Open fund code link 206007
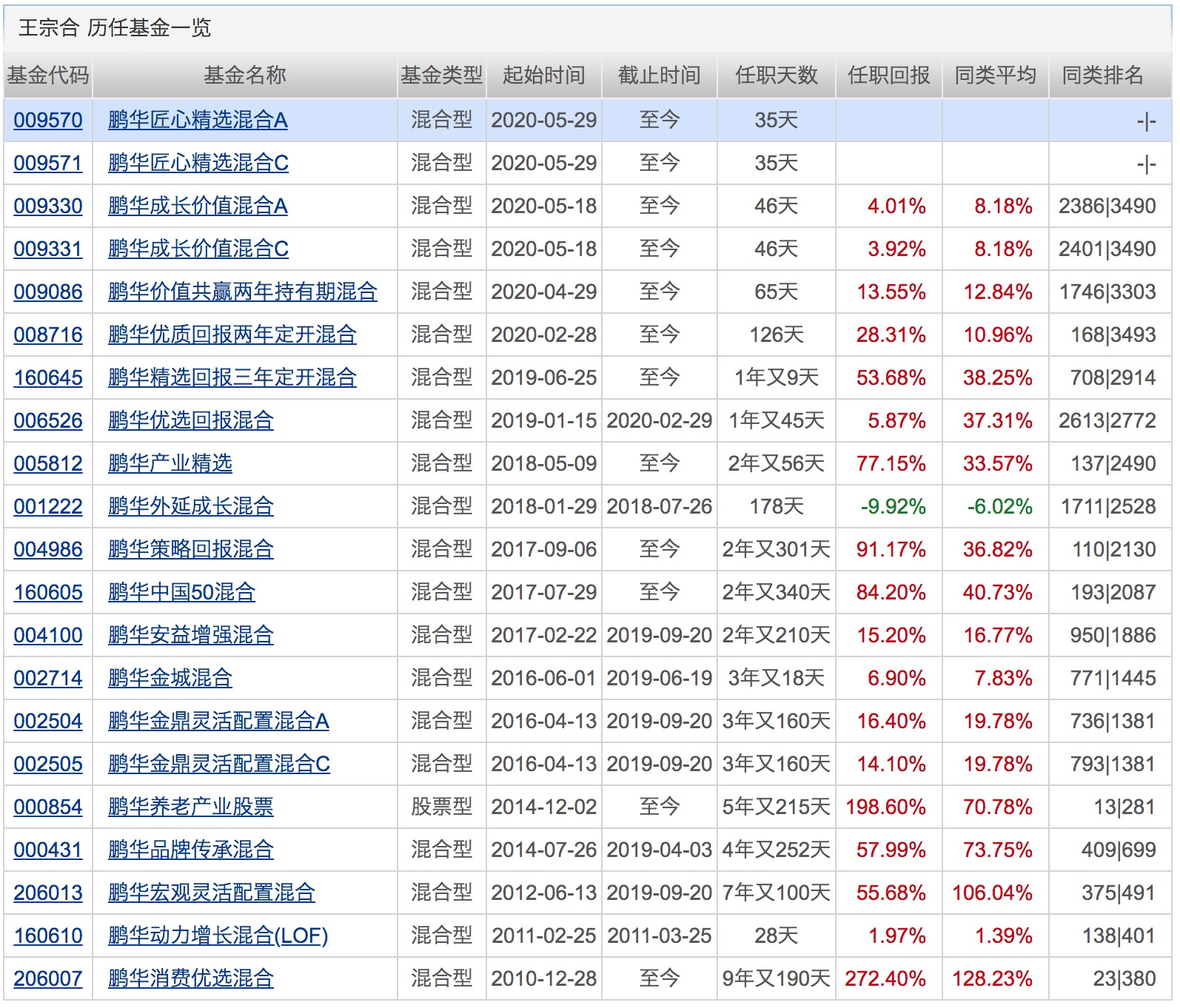The image size is (1180, 1008). coord(48,978)
